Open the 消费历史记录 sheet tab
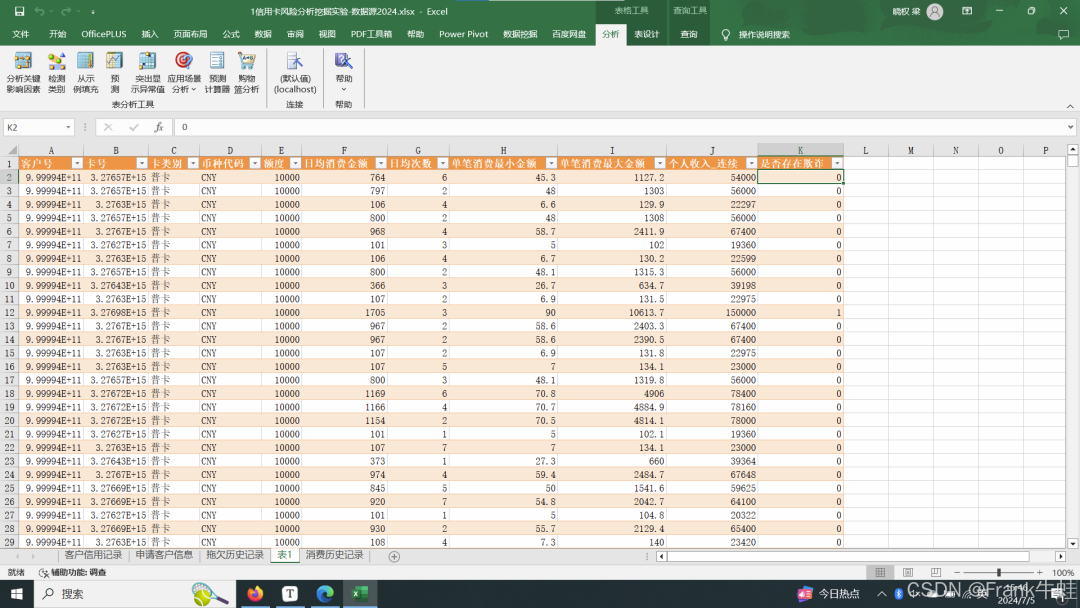1080x608 pixels. (x=334, y=556)
